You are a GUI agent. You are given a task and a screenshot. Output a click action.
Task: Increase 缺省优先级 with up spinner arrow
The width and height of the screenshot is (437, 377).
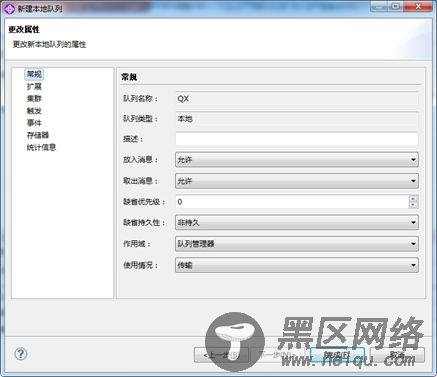413,198
